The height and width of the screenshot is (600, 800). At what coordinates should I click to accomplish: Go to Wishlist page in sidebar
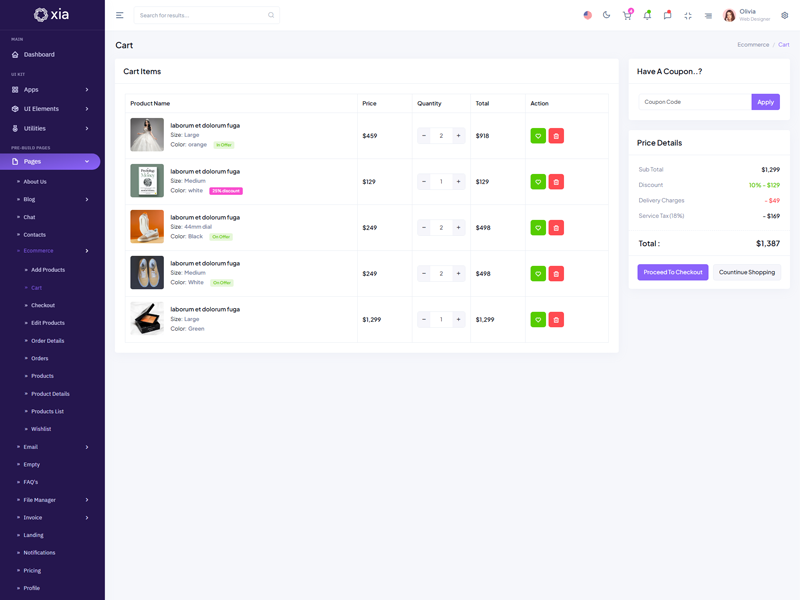(41, 429)
